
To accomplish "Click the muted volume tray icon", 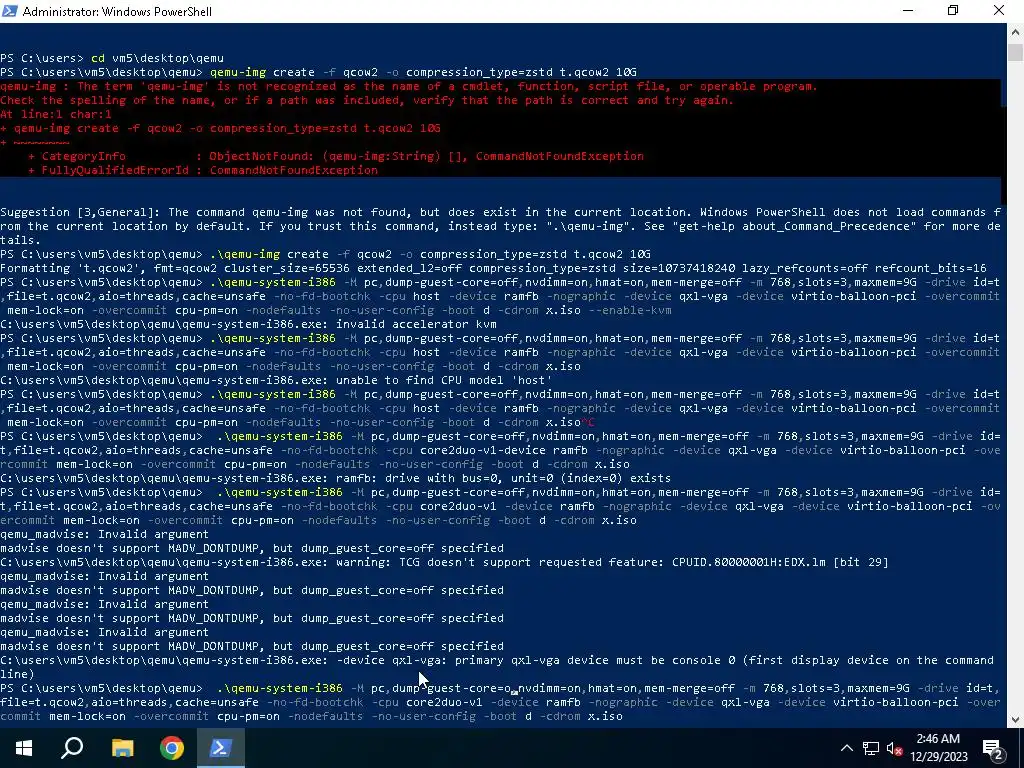I will (x=894, y=748).
